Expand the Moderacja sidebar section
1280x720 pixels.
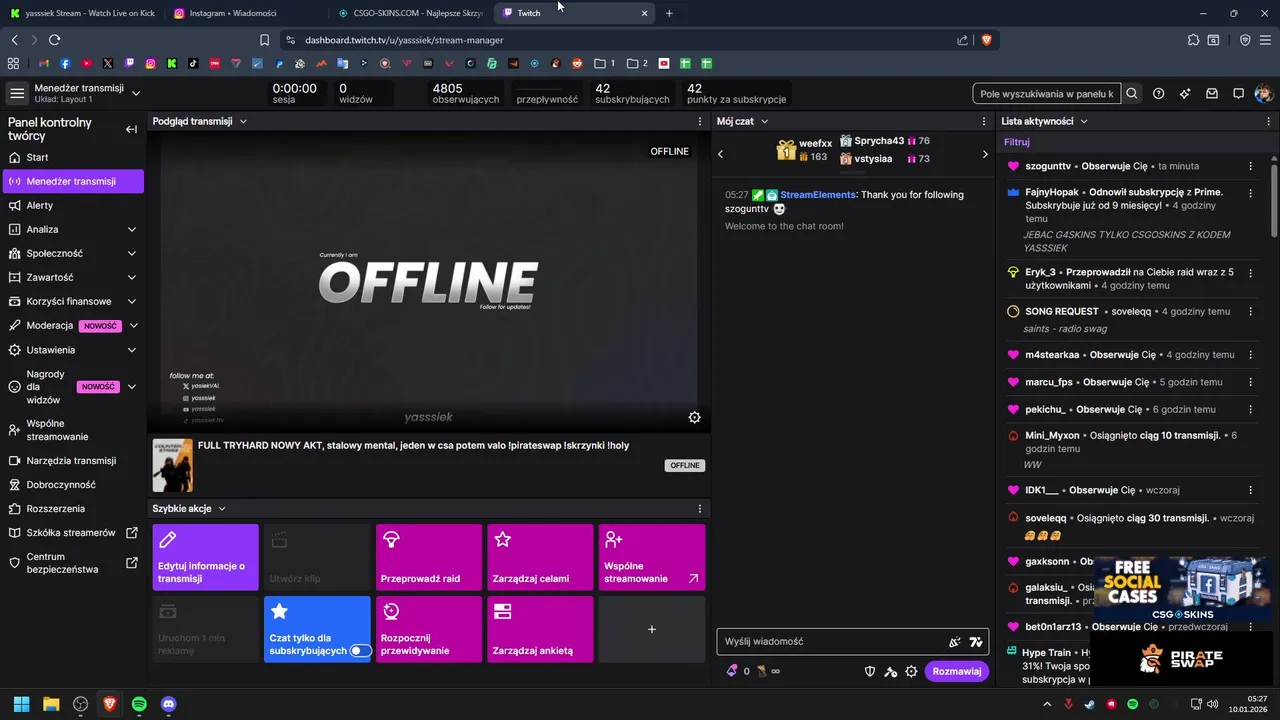click(x=132, y=325)
